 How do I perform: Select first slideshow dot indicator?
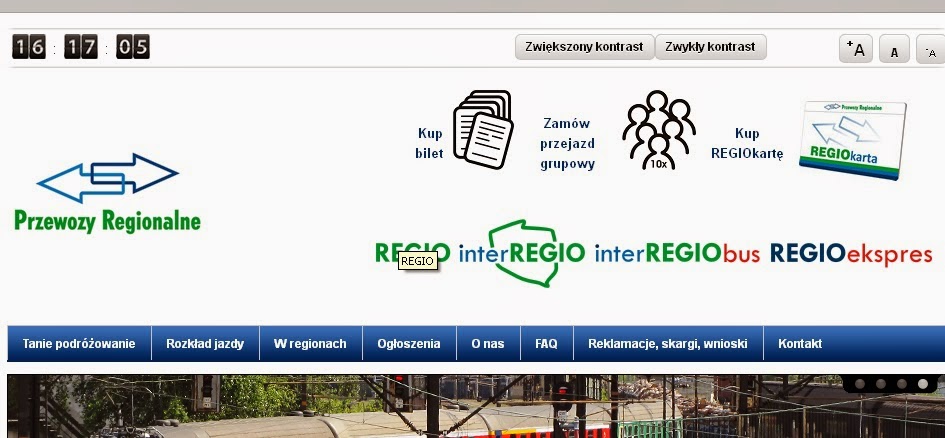point(860,384)
